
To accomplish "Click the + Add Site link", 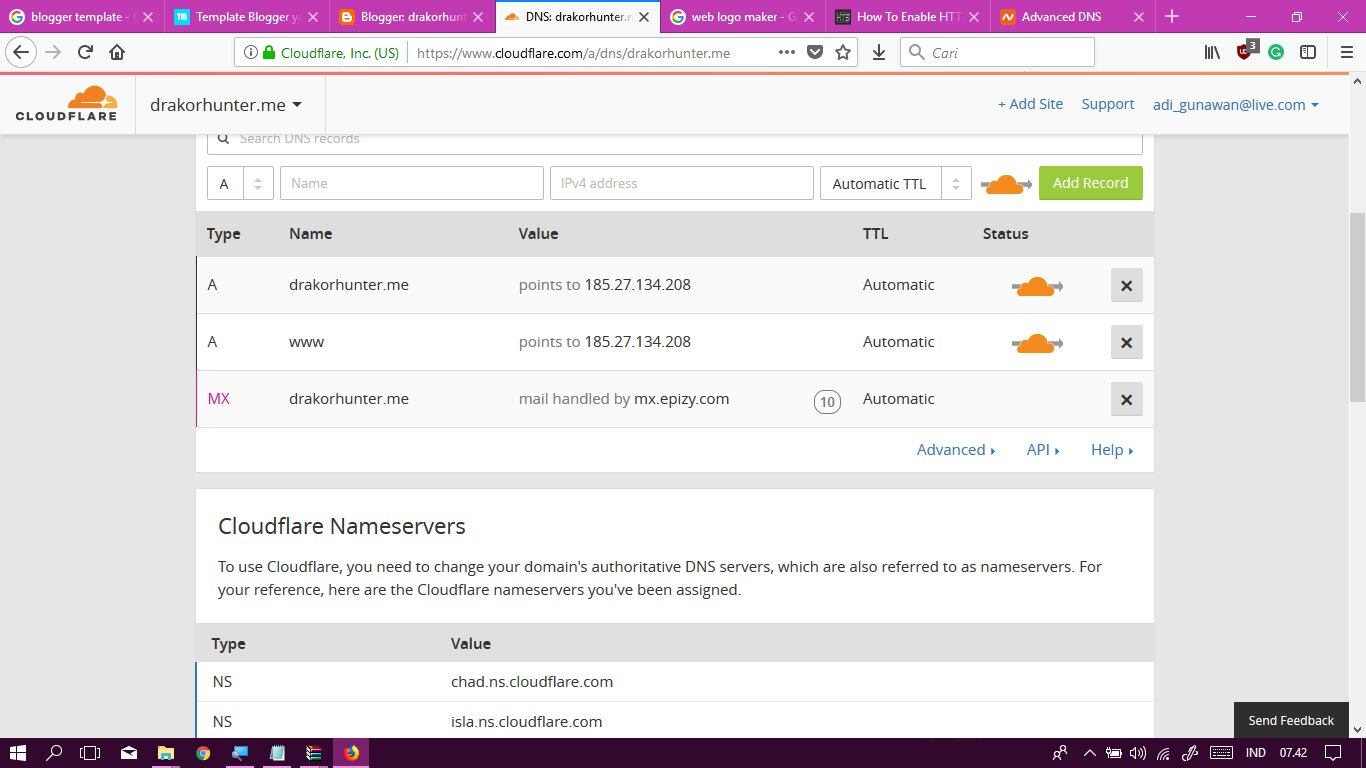I will (x=1030, y=104).
